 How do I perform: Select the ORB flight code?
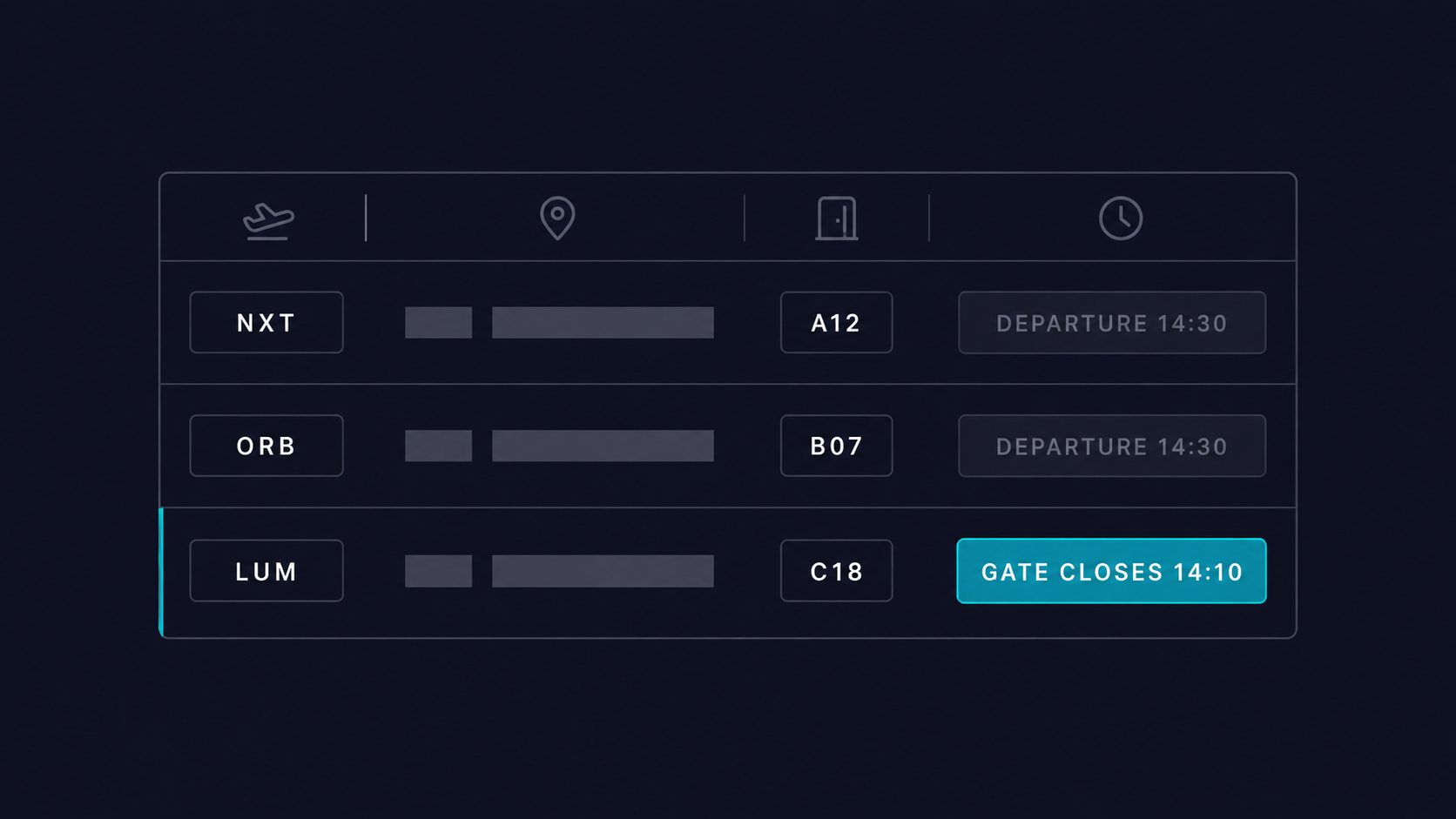point(266,446)
